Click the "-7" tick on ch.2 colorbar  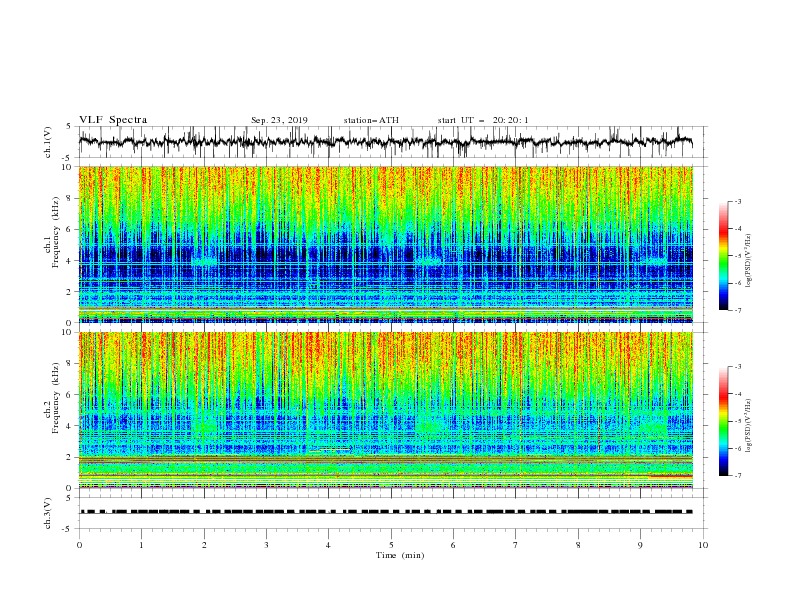pos(738,475)
